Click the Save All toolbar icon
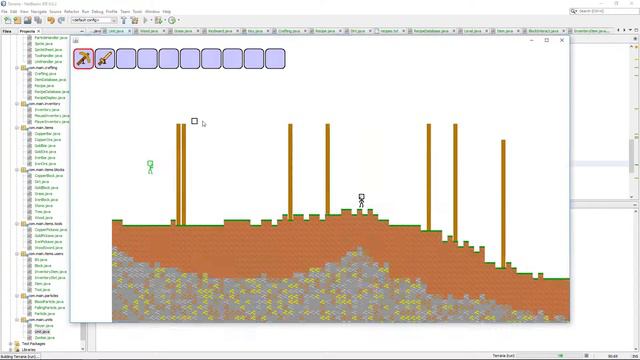The height and width of the screenshot is (360, 640). tap(38, 20)
